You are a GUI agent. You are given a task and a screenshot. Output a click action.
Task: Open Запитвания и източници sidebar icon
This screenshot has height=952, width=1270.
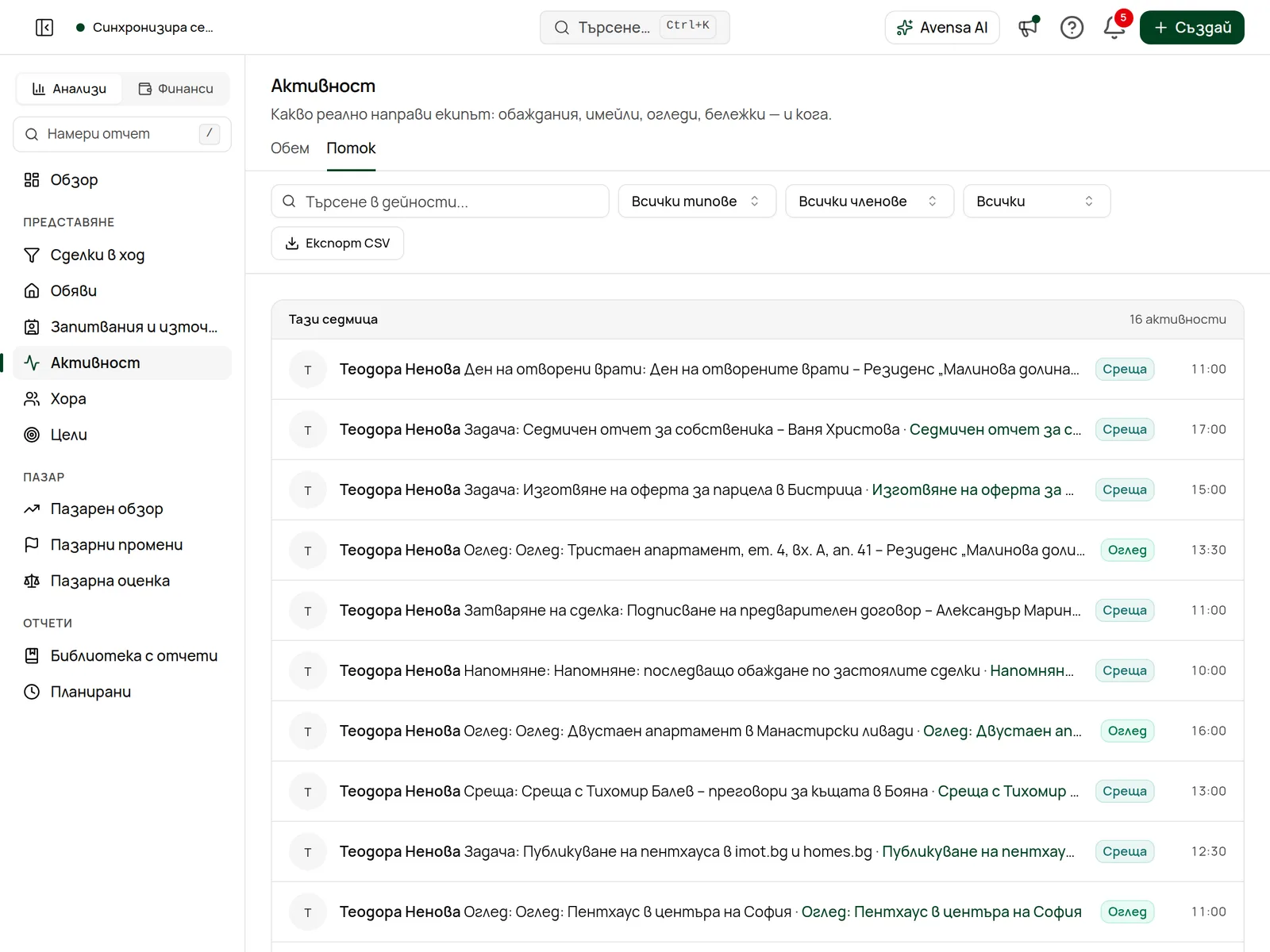32,327
